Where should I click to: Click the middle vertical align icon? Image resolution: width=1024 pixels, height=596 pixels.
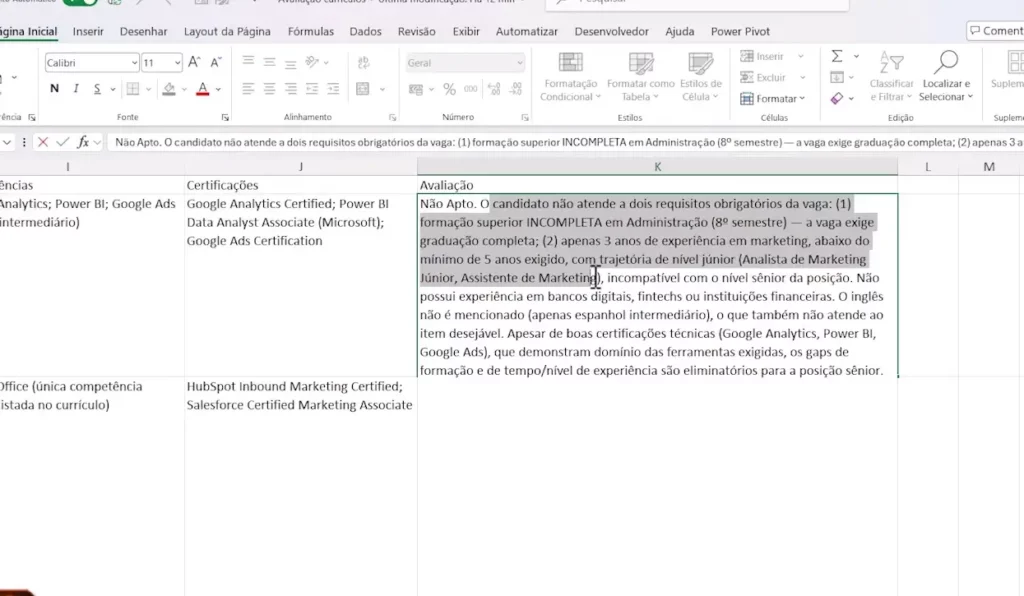click(269, 62)
